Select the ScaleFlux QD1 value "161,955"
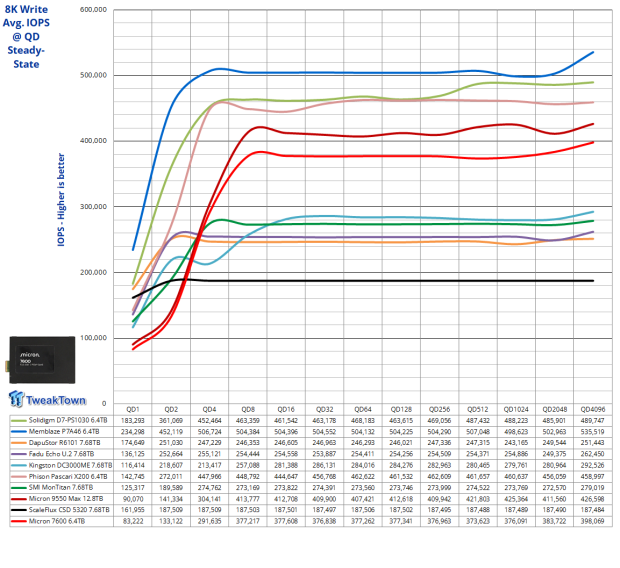620x568 pixels. click(133, 510)
